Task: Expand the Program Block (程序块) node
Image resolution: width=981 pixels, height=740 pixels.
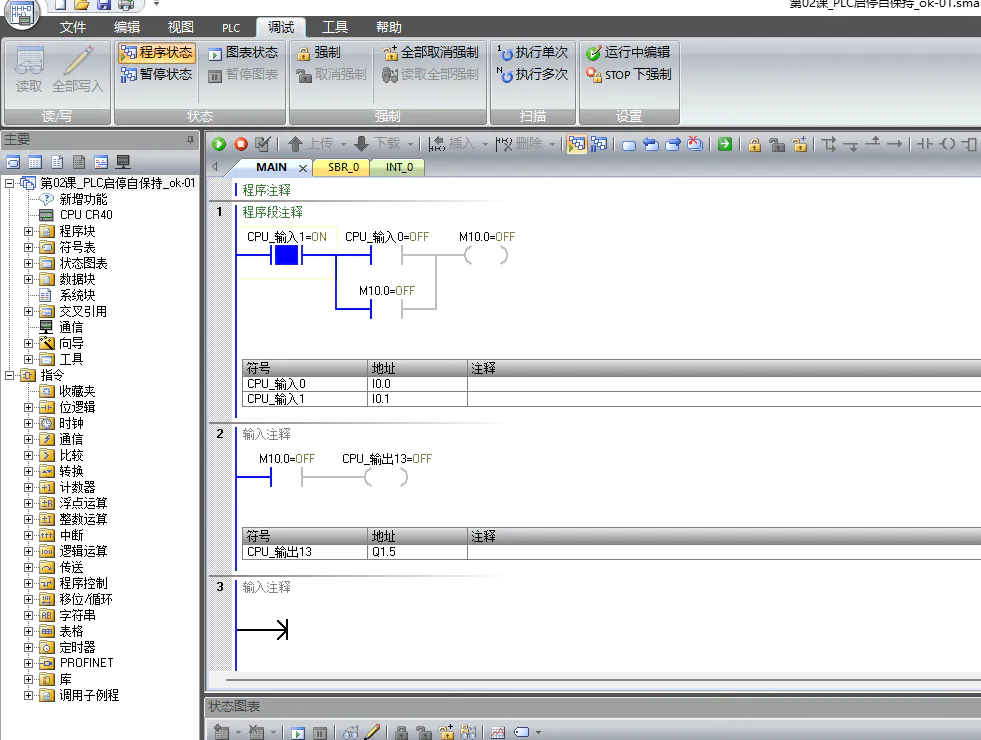Action: click(x=28, y=231)
